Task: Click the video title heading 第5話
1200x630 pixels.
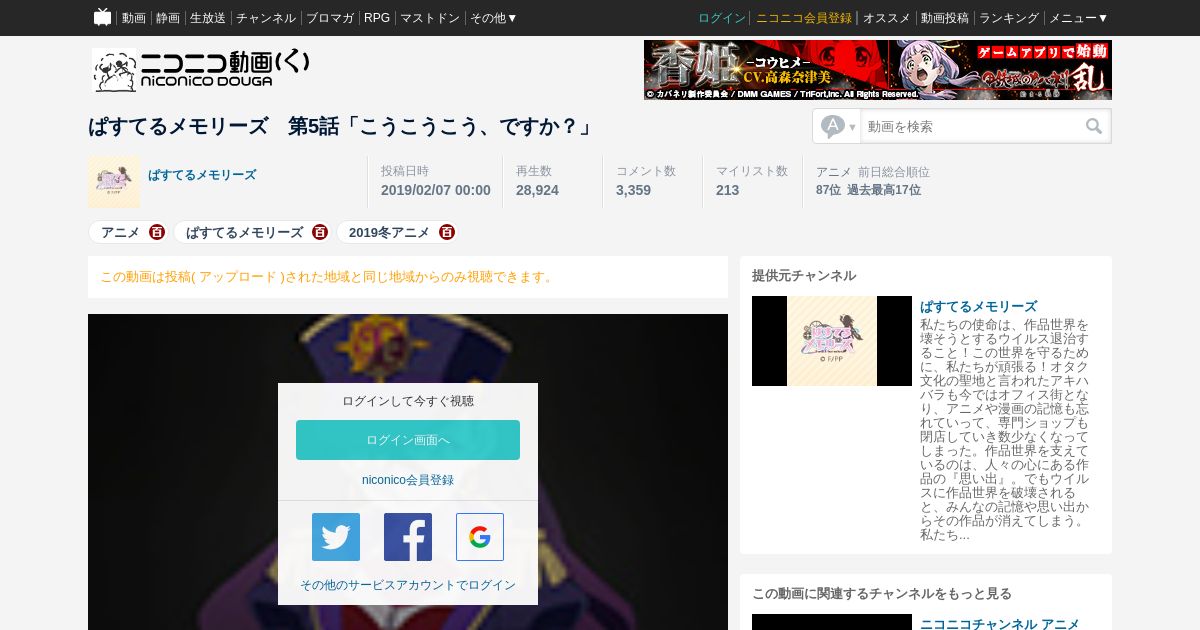Action: point(343,126)
